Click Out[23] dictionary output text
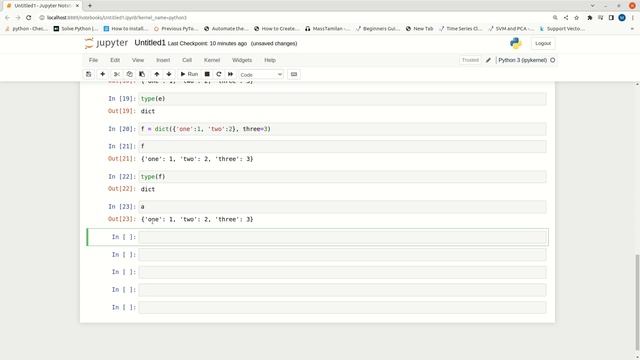 pos(197,220)
